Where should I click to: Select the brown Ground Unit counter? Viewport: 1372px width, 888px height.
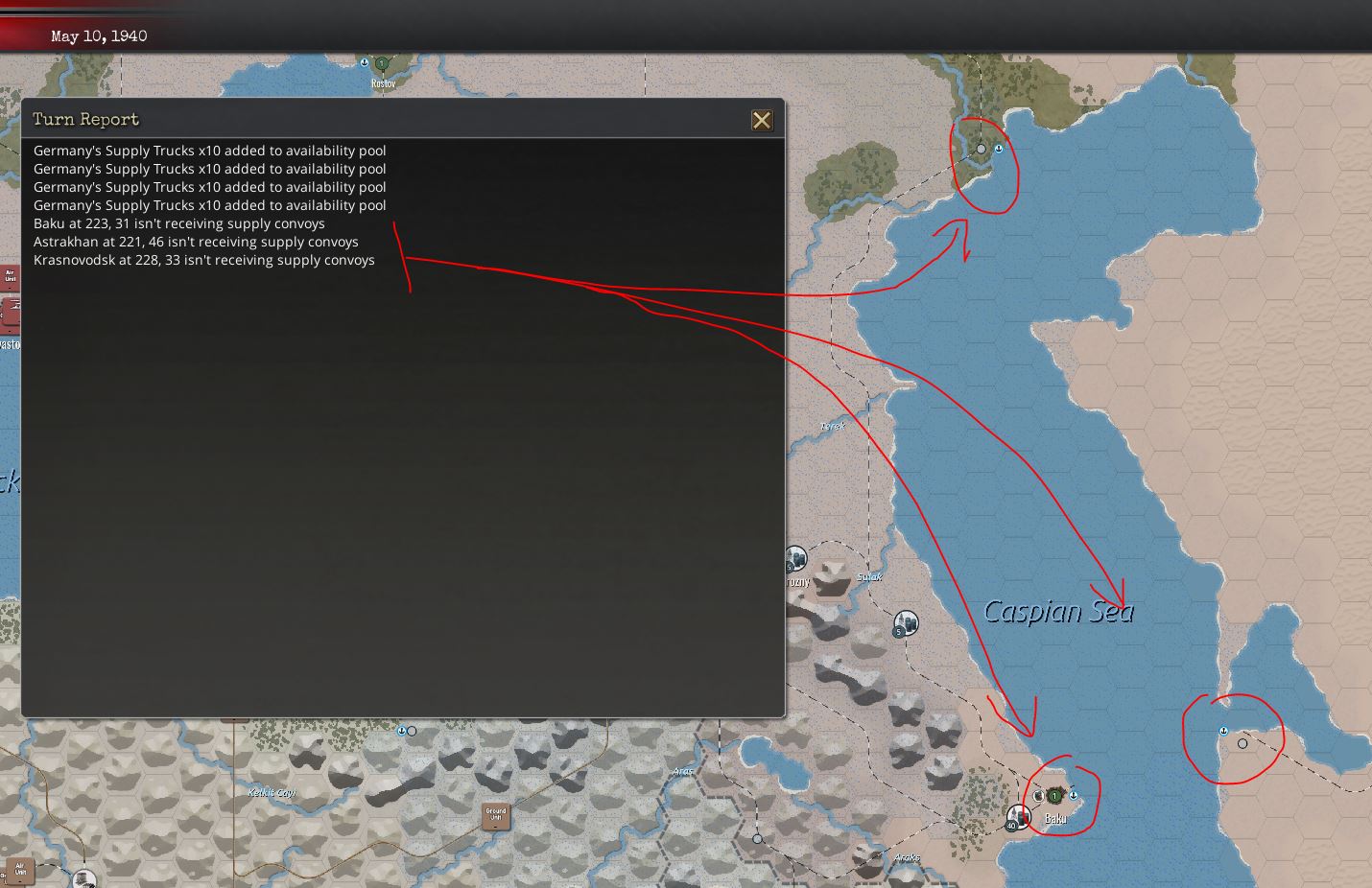pyautogui.click(x=495, y=816)
